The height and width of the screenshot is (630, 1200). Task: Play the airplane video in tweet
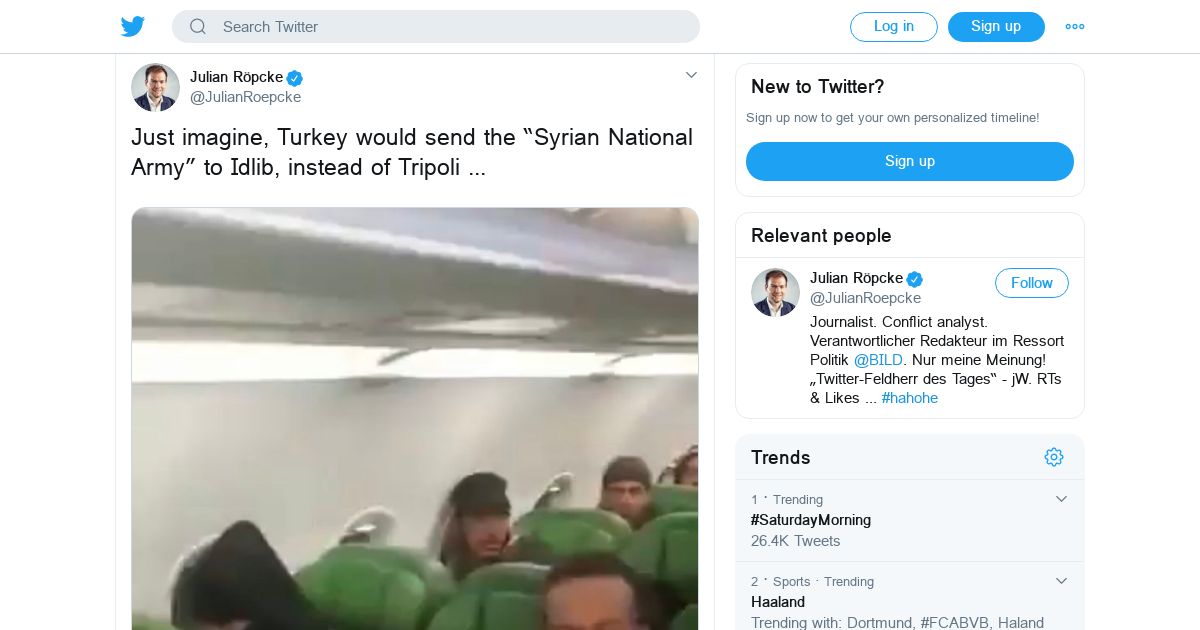point(415,418)
